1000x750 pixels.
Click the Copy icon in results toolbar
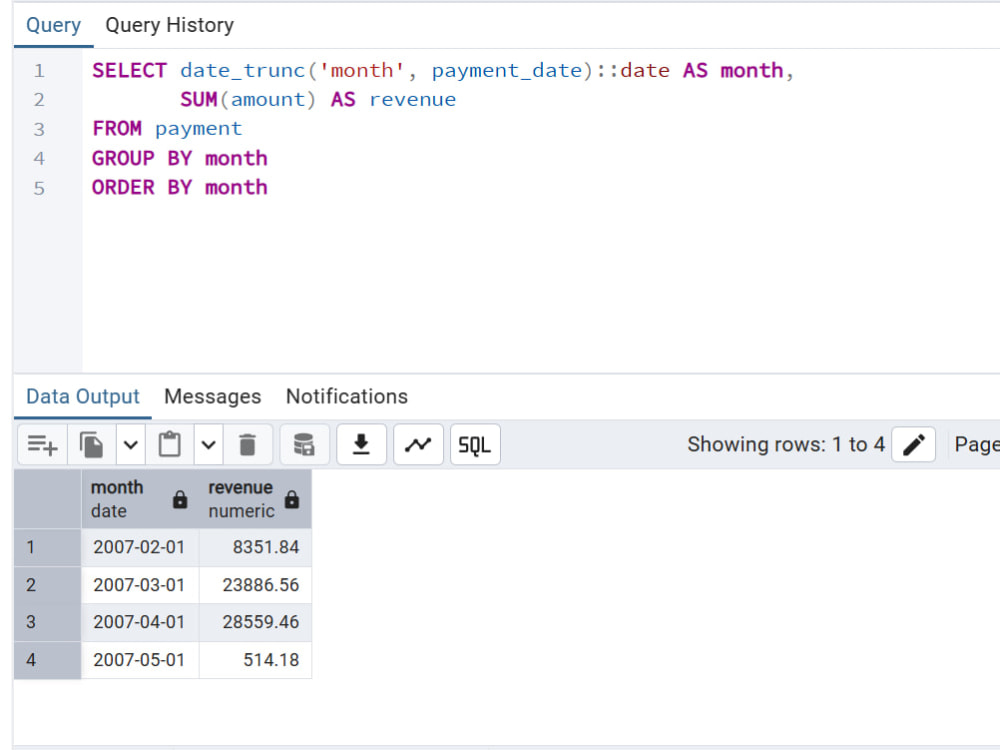point(91,445)
